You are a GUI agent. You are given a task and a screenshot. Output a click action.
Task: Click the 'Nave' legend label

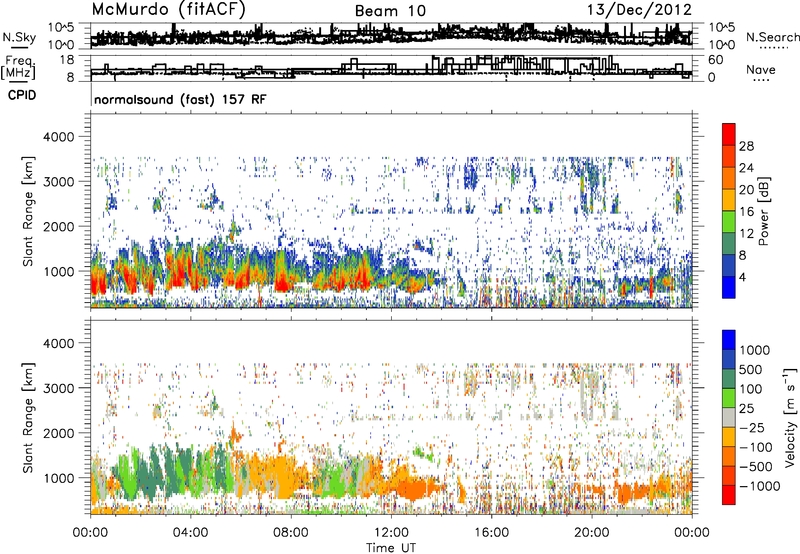pos(761,70)
